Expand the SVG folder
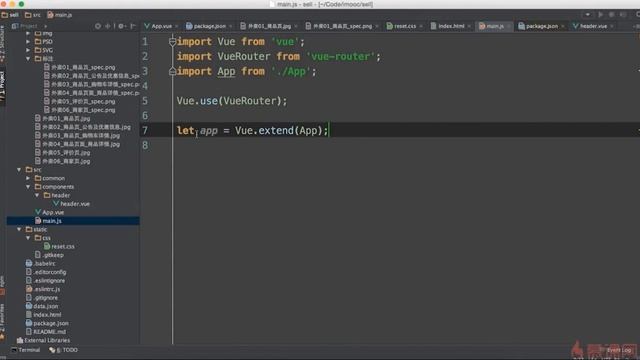This screenshot has height=360, width=640. pyautogui.click(x=28, y=50)
